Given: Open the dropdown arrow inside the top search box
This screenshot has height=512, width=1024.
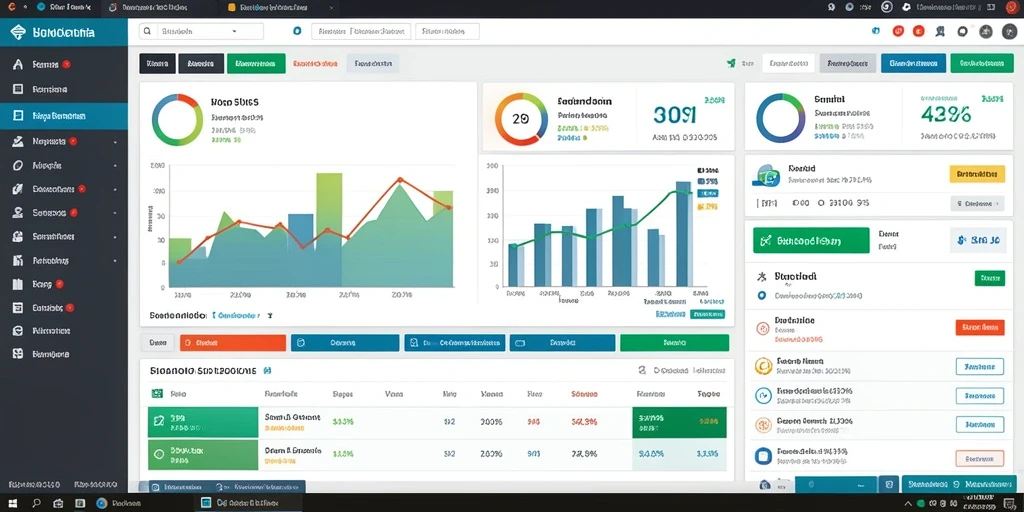Looking at the screenshot, I should click(x=234, y=31).
